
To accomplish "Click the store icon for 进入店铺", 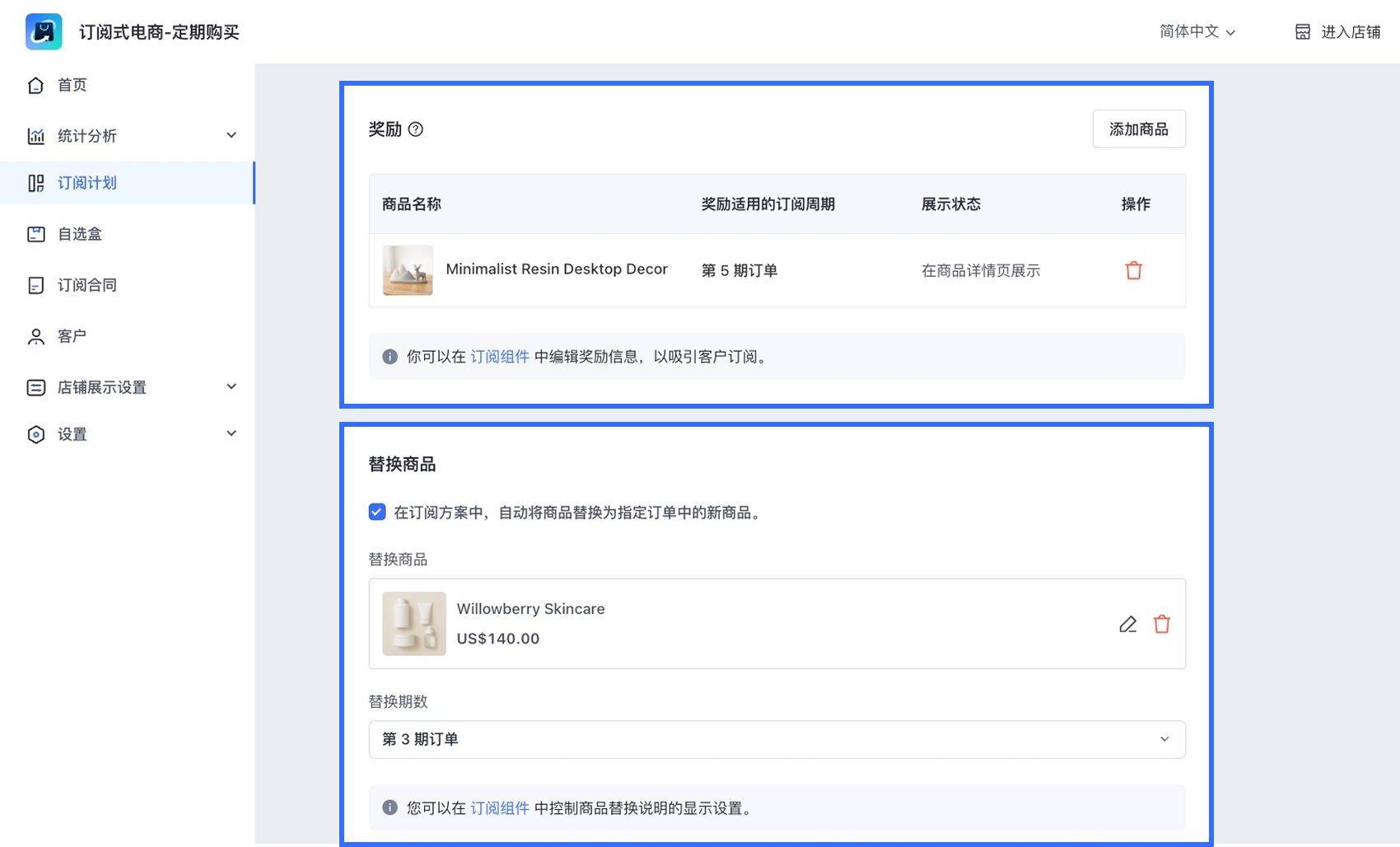I will click(1302, 32).
